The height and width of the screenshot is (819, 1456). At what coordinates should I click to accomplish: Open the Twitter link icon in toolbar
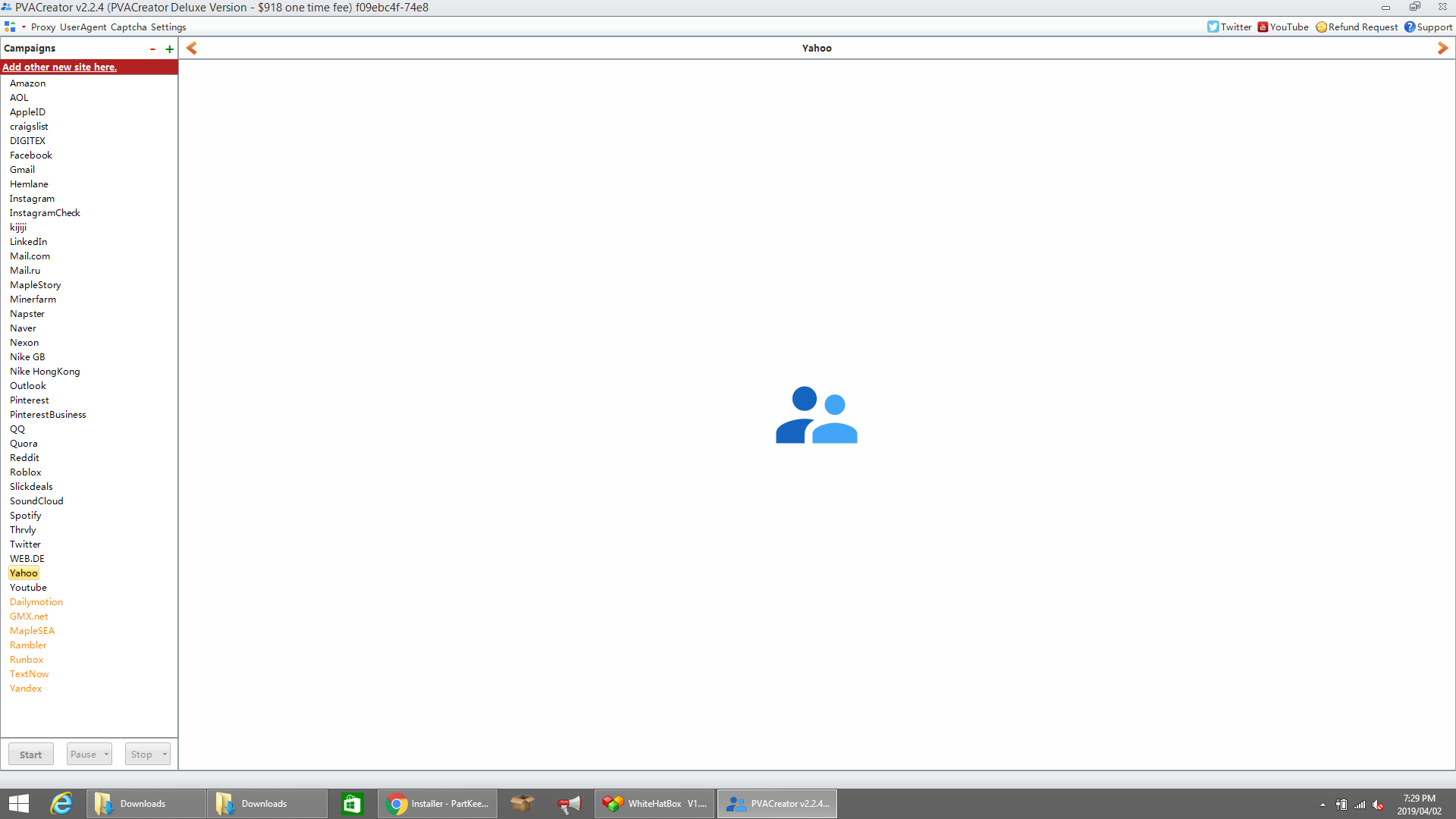[x=1213, y=27]
